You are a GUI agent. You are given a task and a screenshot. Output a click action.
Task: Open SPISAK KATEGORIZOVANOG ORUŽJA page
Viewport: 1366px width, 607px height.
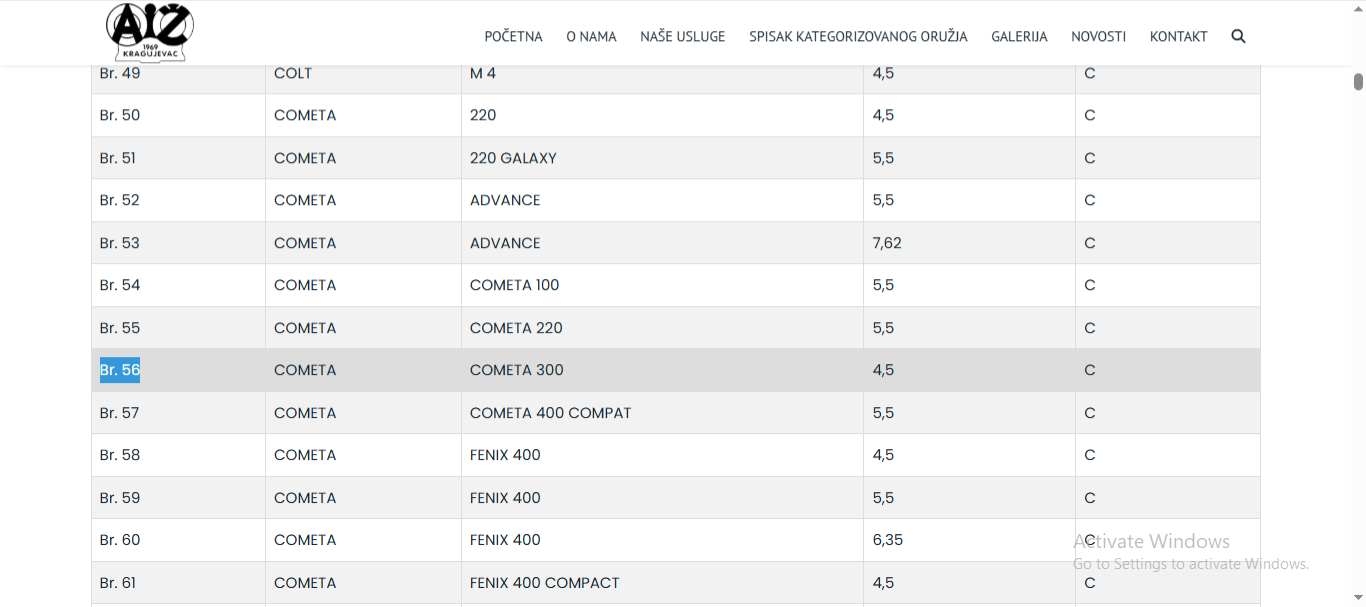pyautogui.click(x=858, y=36)
